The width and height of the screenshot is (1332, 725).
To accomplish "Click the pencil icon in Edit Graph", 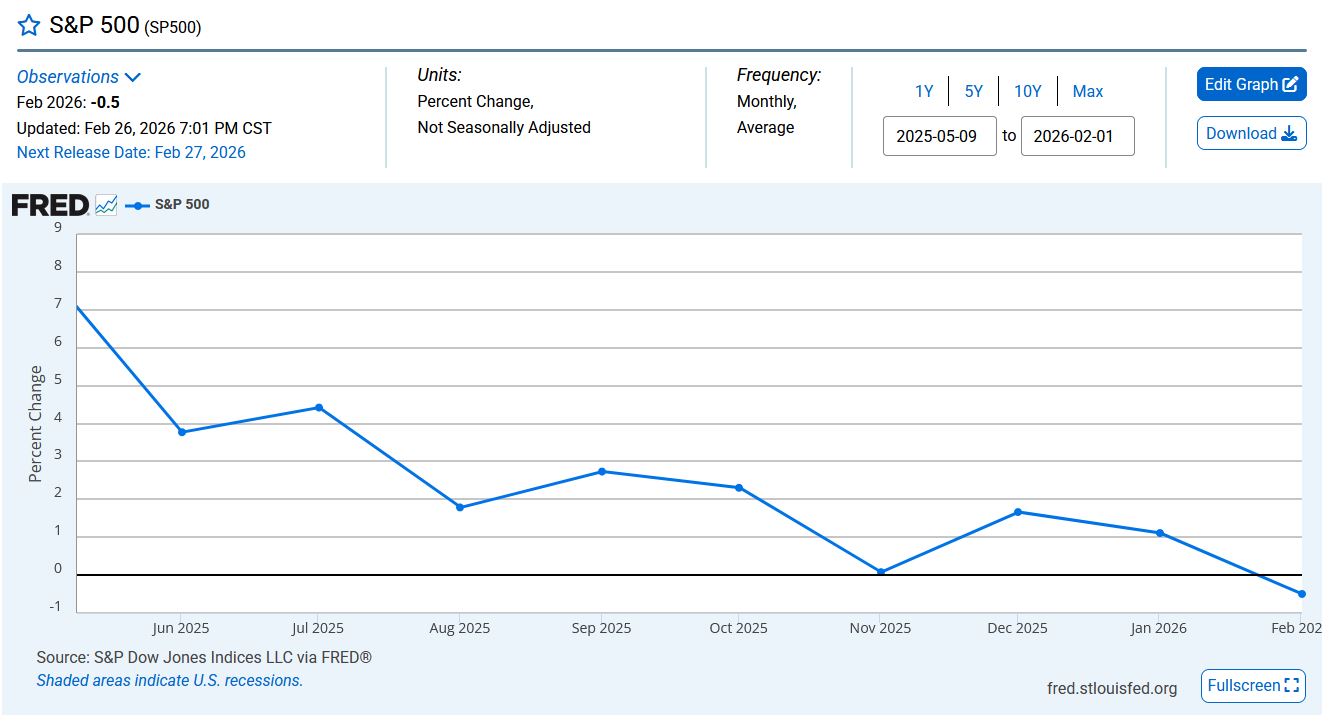I will [1290, 85].
